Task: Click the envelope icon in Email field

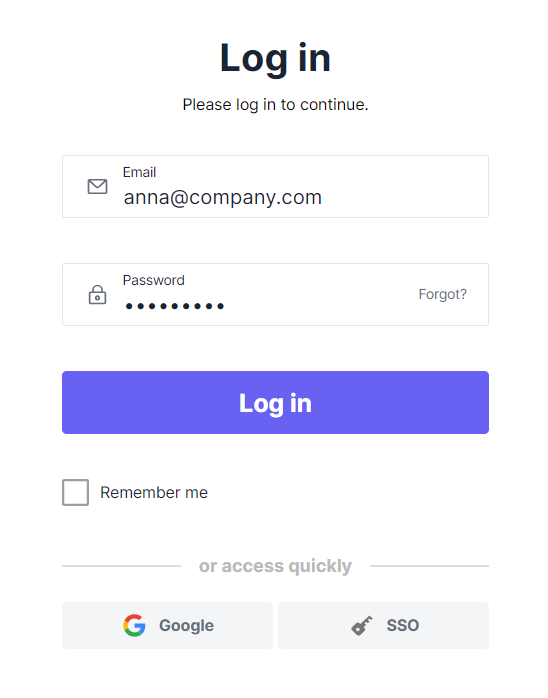Action: click(97, 187)
